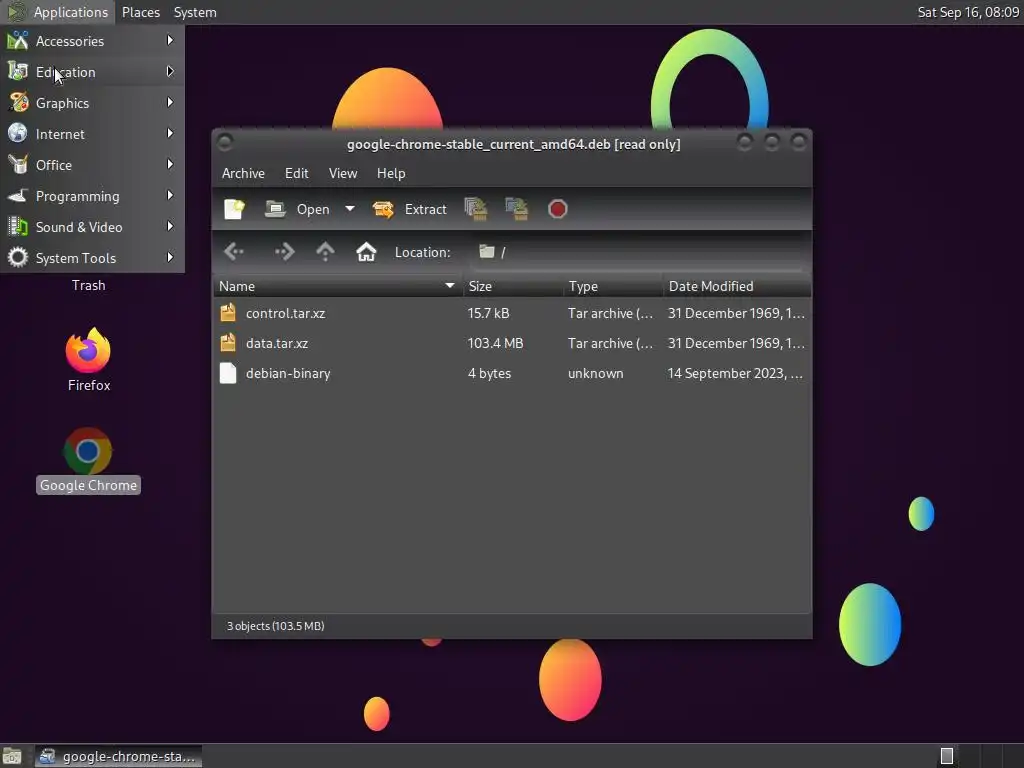Click the Office category icon
Image resolution: width=1024 pixels, height=768 pixels.
point(18,165)
